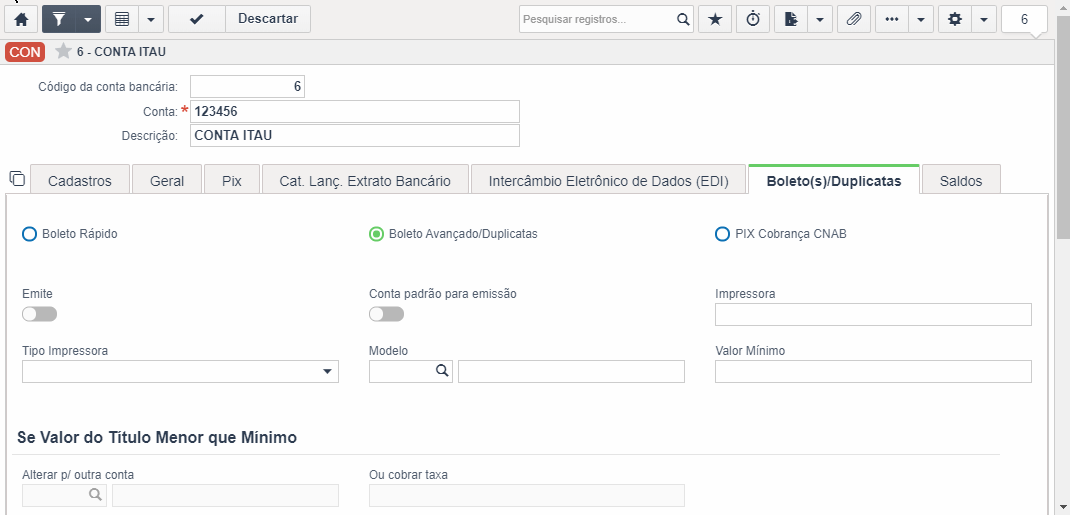The height and width of the screenshot is (515, 1070).
Task: Expand the settings gear dropdown arrow
Action: (983, 19)
